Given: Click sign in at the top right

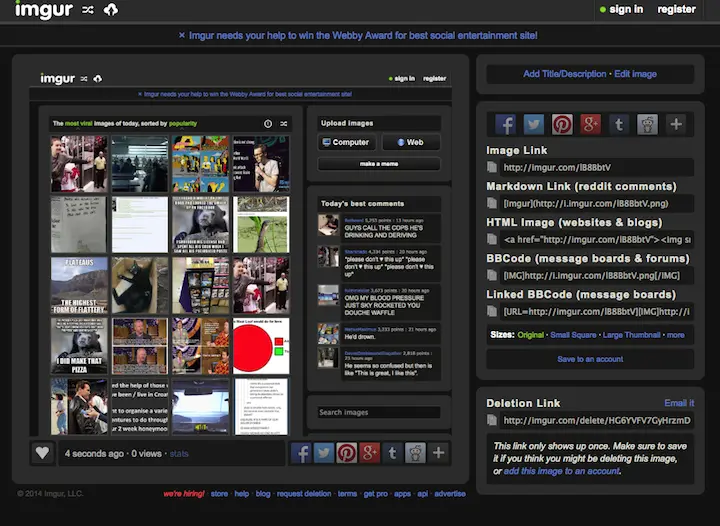Looking at the screenshot, I should (626, 10).
